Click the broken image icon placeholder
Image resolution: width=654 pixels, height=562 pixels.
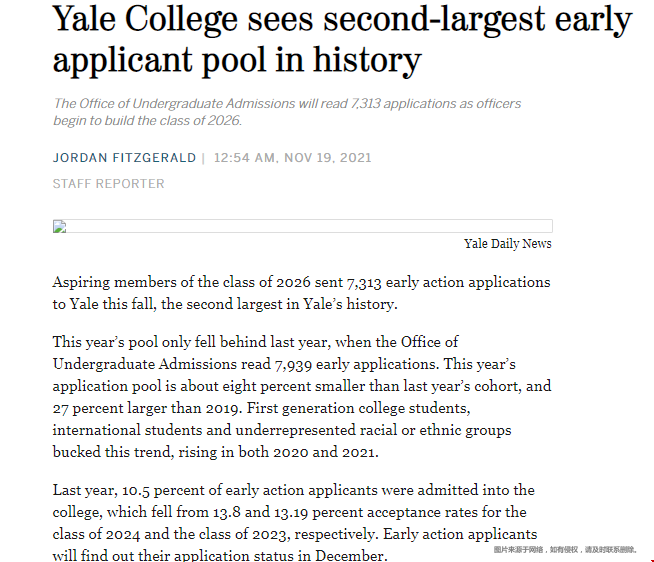tap(60, 227)
